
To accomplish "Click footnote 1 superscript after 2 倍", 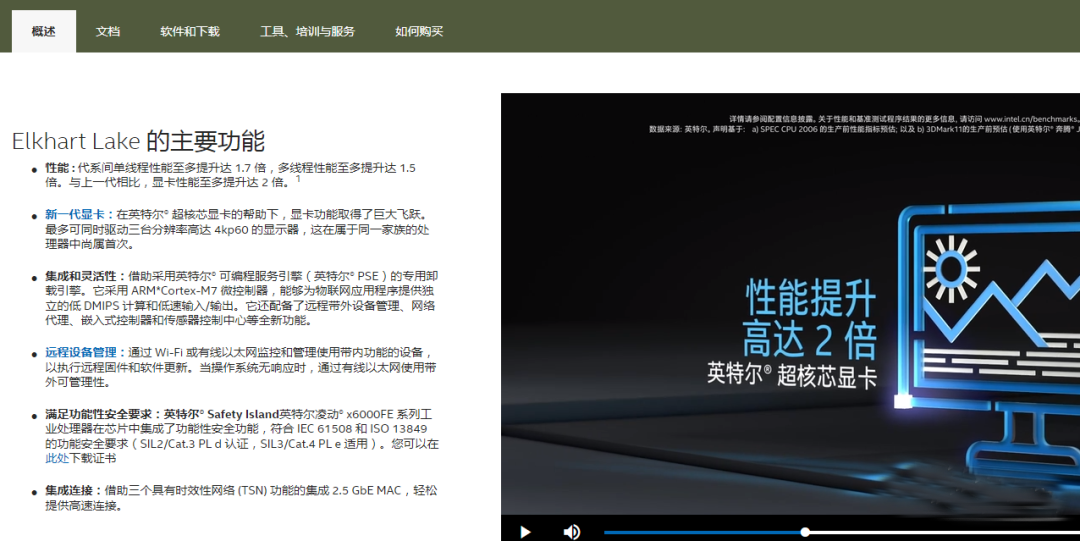I will [298, 178].
